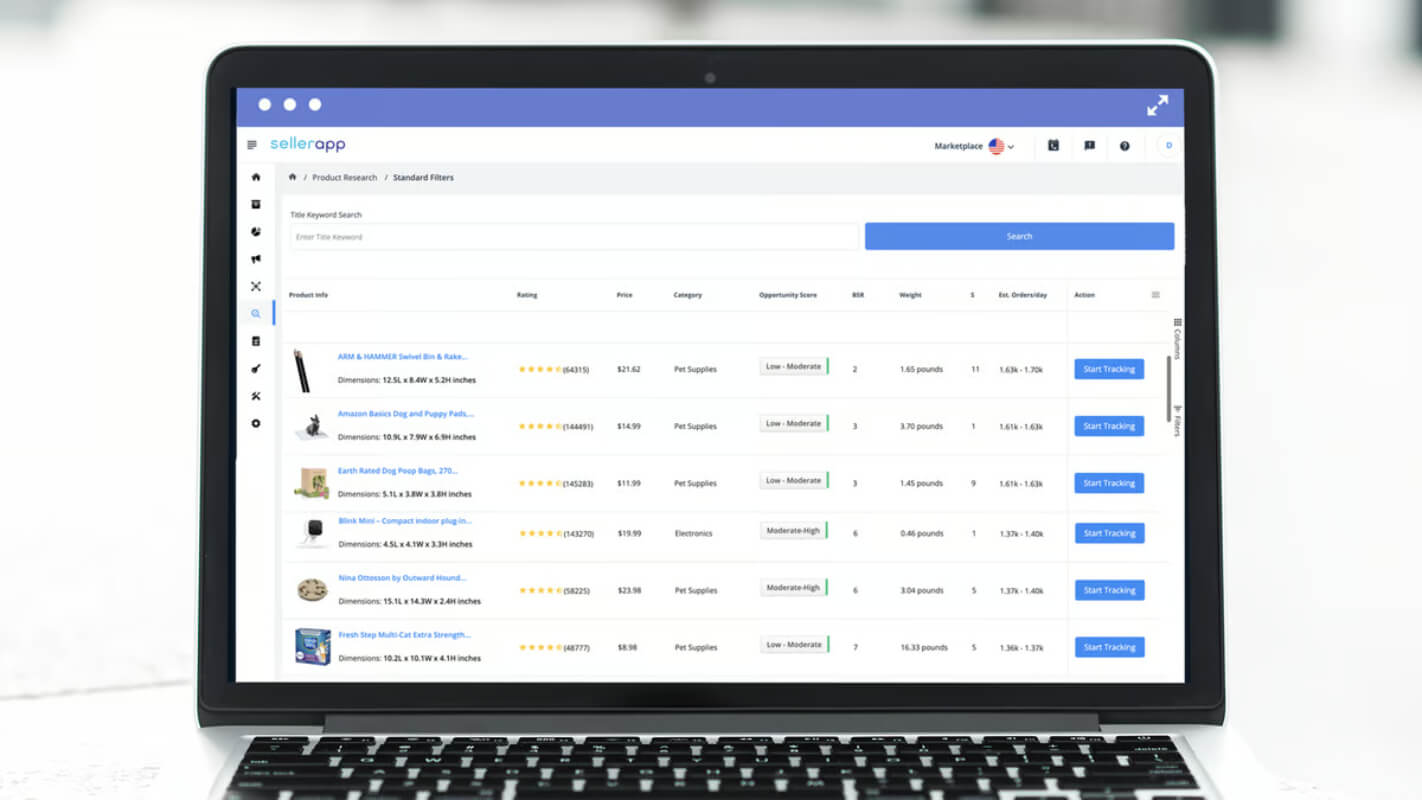Open the help question mark icon
Viewport: 1422px width, 800px height.
coord(1125,146)
